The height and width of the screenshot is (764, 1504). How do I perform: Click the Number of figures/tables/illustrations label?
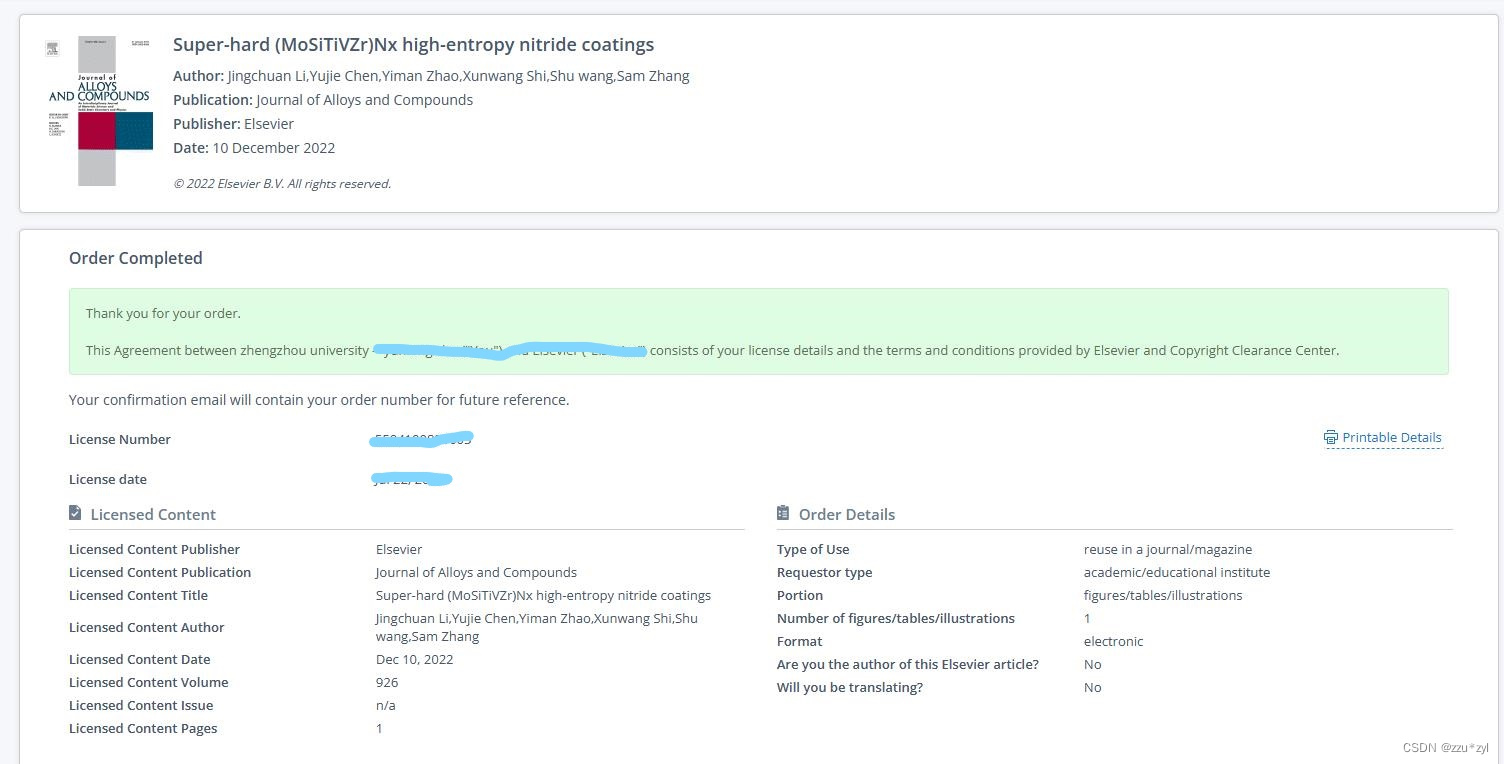pyautogui.click(x=896, y=618)
